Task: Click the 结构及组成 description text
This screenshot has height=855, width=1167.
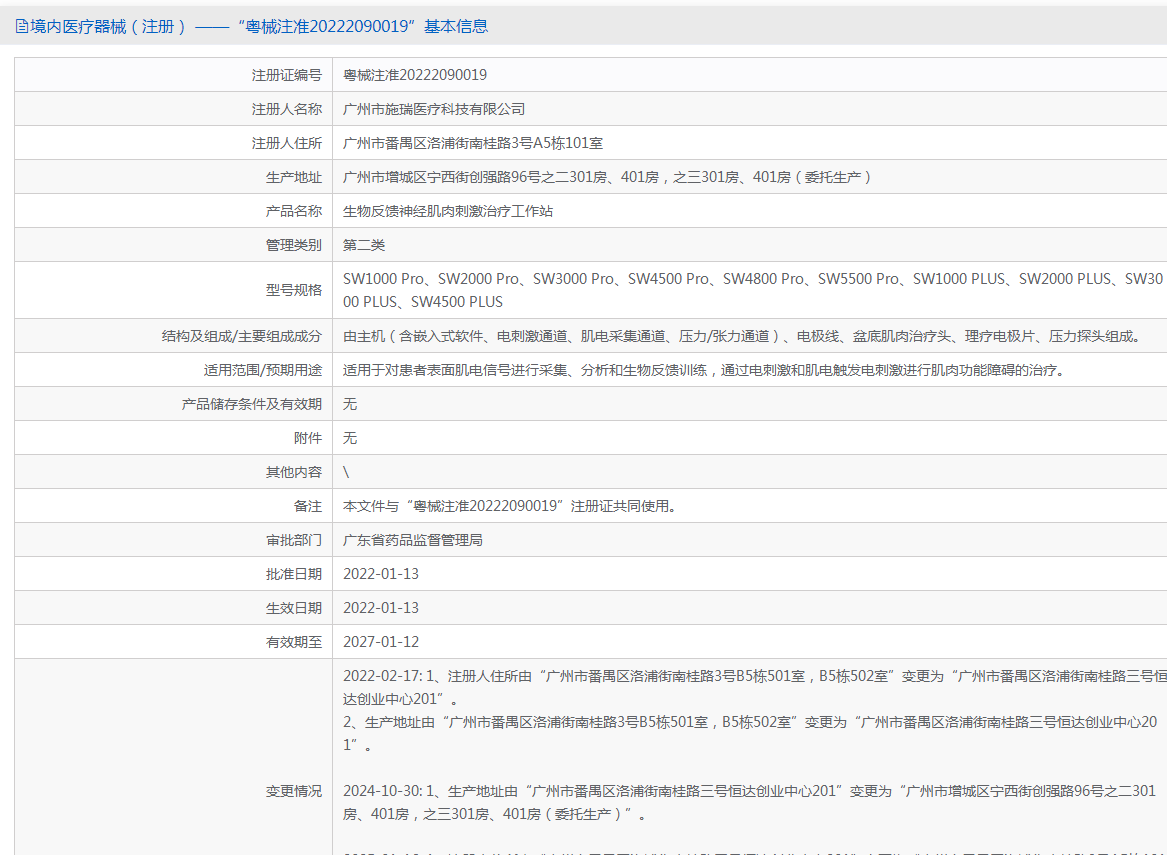Action: (x=741, y=336)
